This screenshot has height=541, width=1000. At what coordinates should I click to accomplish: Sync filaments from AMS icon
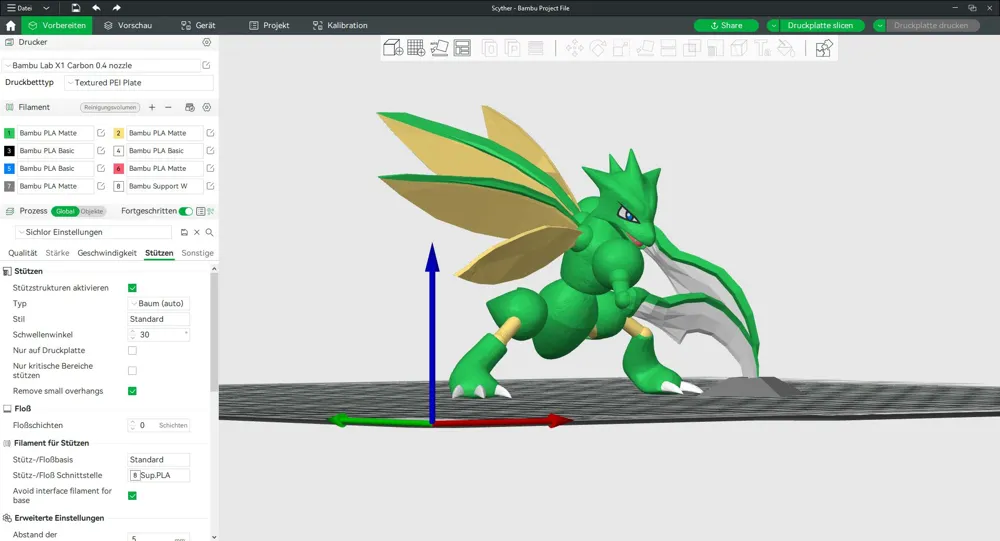[189, 107]
